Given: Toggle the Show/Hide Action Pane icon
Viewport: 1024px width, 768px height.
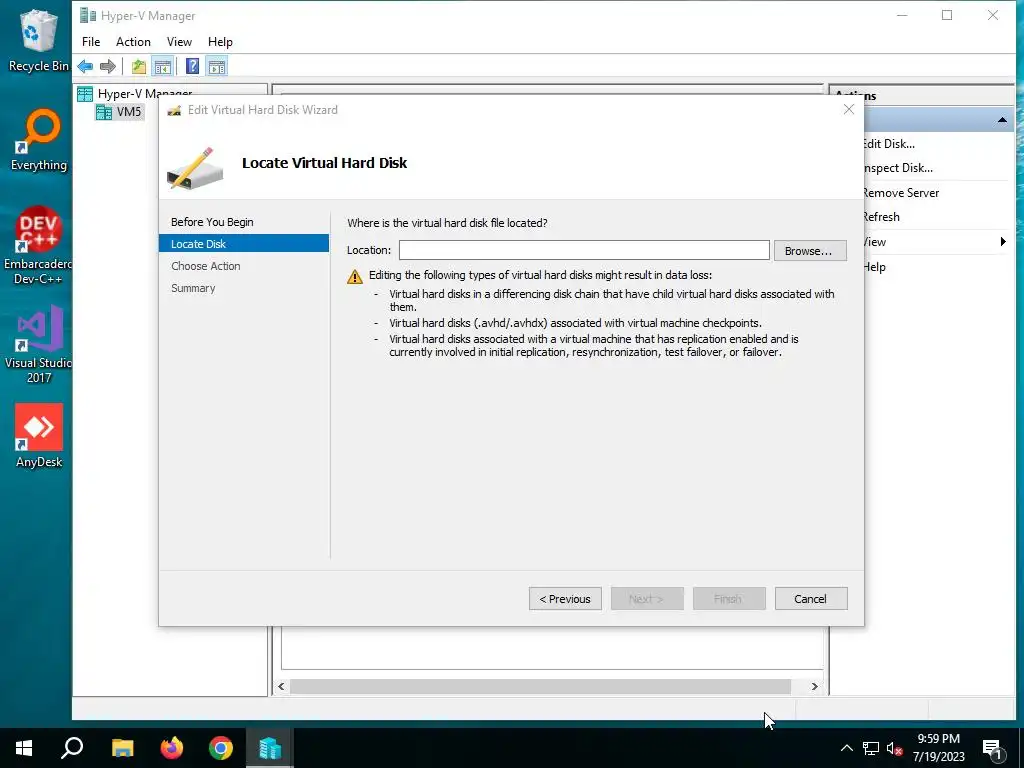Looking at the screenshot, I should pyautogui.click(x=217, y=66).
